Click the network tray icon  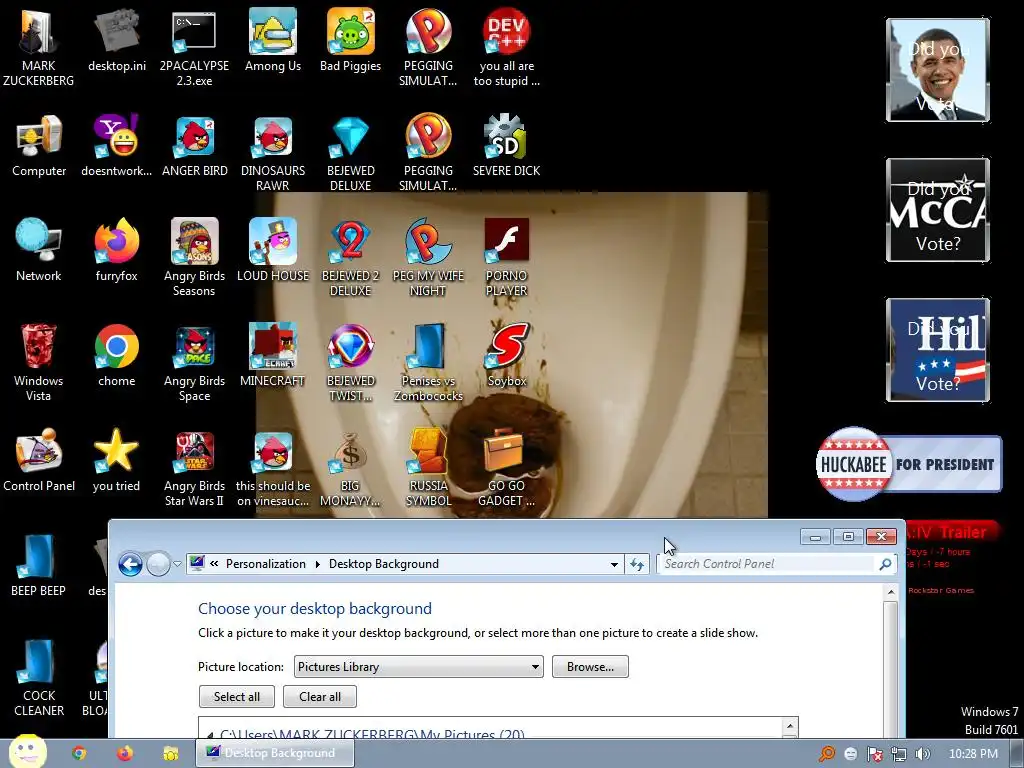point(899,754)
